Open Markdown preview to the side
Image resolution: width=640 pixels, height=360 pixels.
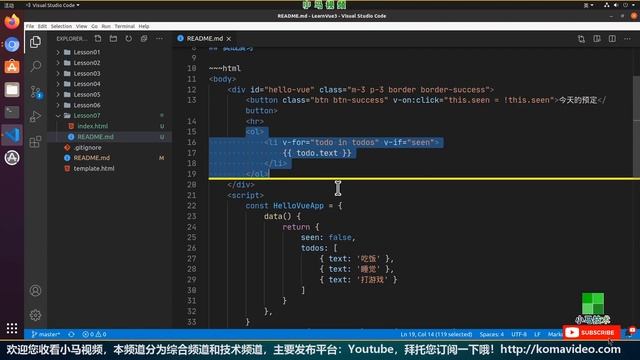coord(597,39)
